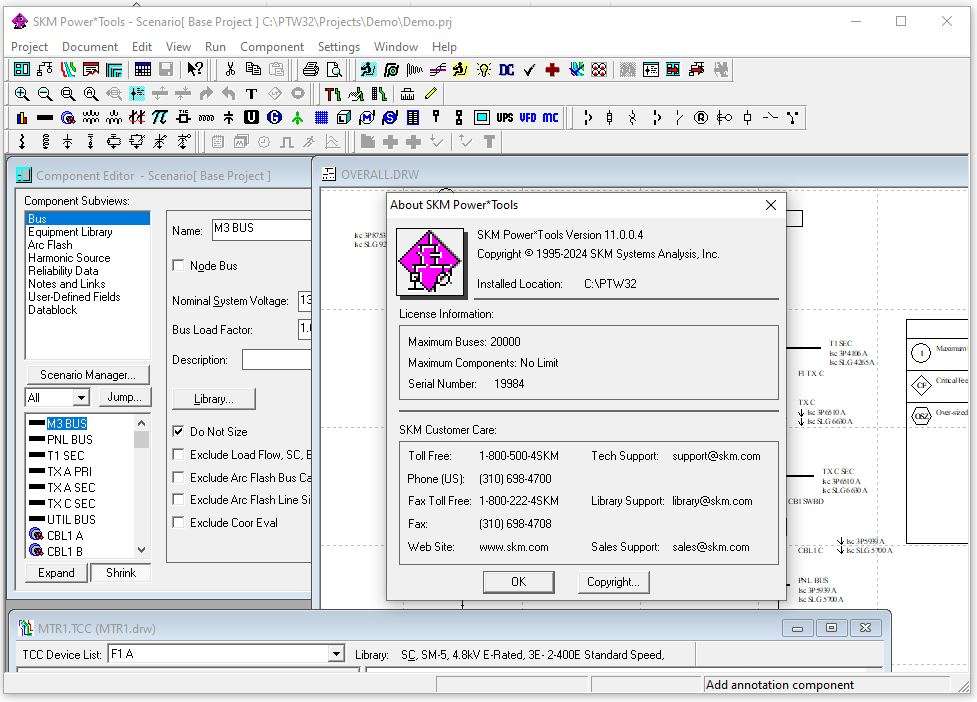Click the light bulb study icon

tap(484, 69)
